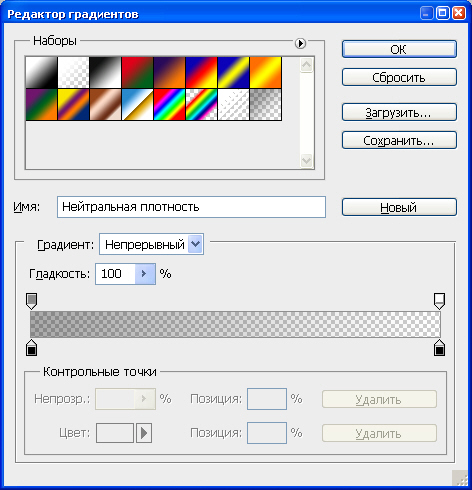Confirm with the OK button
This screenshot has width=472, height=490.
pyautogui.click(x=399, y=49)
